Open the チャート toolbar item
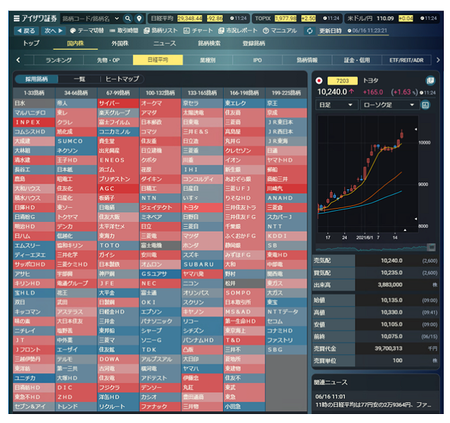Viewport: 450px width, 423px height. coord(198,31)
